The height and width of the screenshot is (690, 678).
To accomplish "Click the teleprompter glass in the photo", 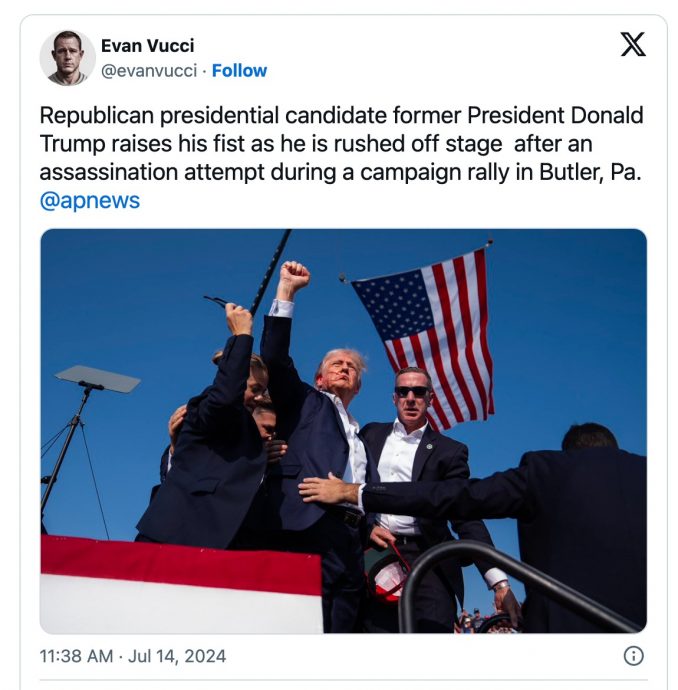I will (97, 378).
